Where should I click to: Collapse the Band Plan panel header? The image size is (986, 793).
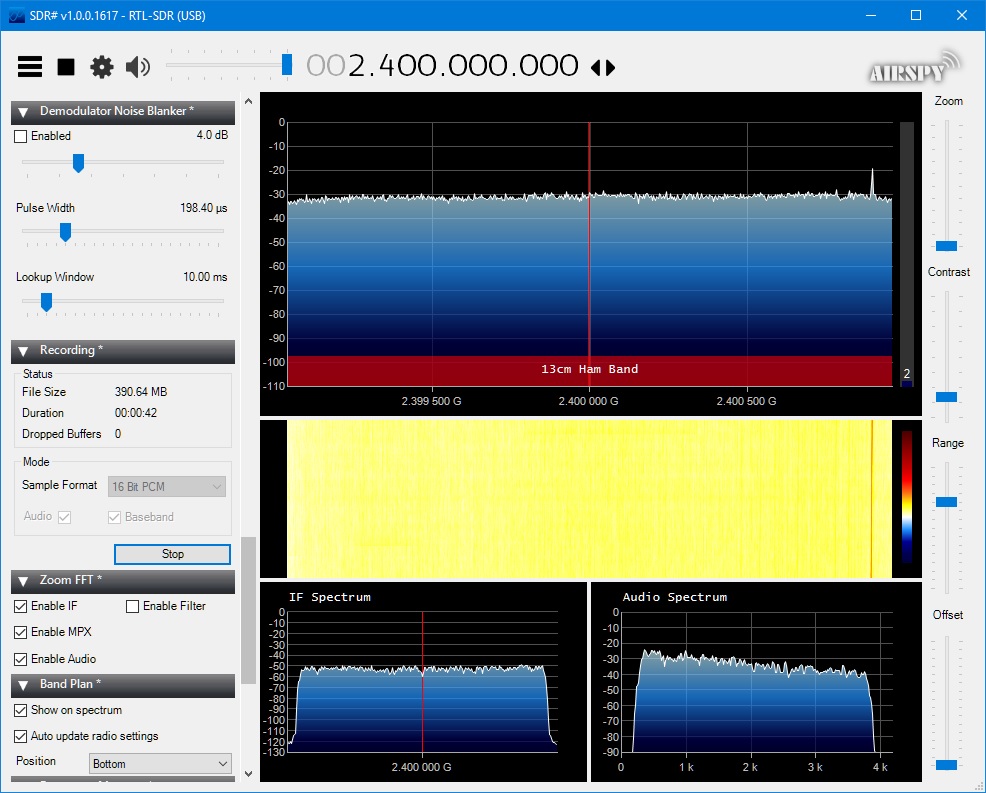(x=23, y=685)
